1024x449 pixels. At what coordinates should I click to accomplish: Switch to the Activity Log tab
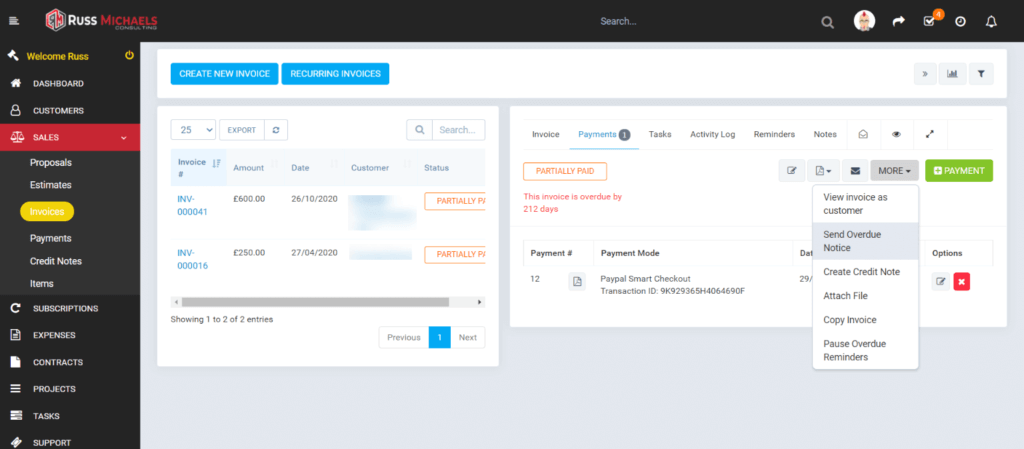(x=712, y=134)
